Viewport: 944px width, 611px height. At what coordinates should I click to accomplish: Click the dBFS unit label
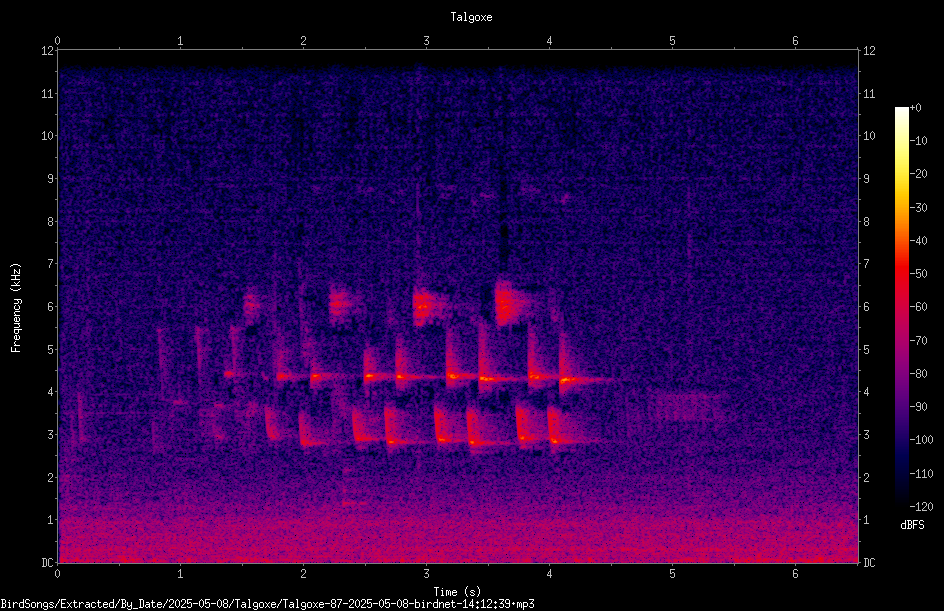tap(912, 525)
